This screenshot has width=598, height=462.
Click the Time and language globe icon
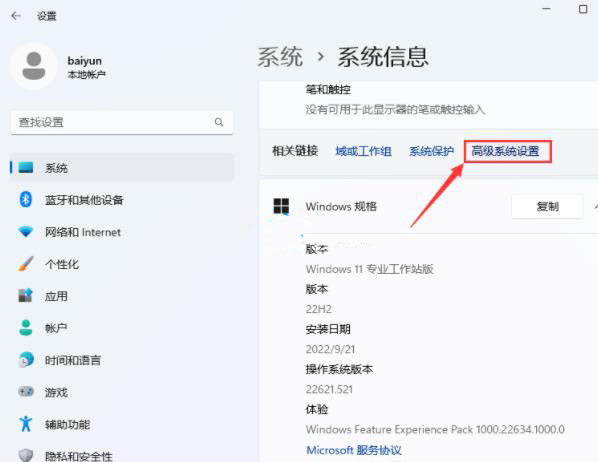(x=26, y=360)
